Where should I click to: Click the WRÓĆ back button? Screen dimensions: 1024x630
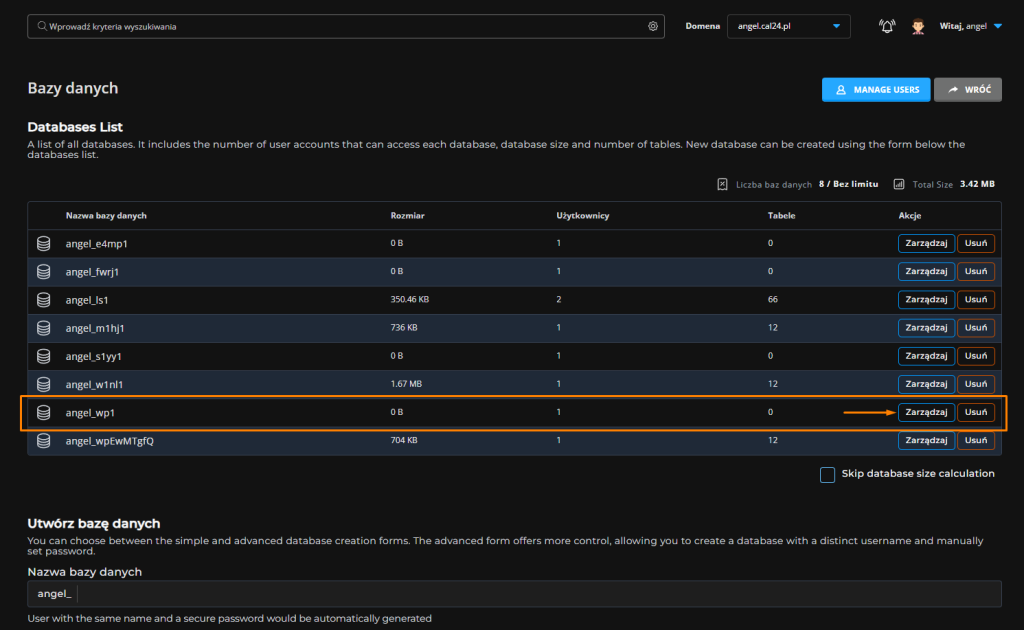coord(967,90)
